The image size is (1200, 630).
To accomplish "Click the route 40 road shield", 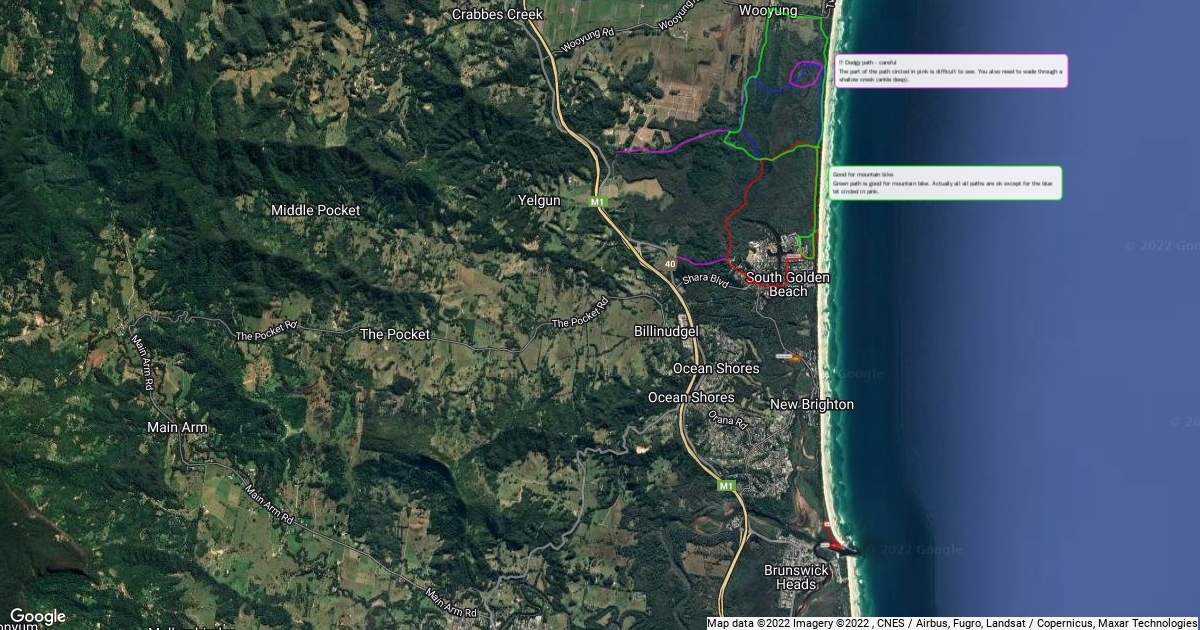I will coord(670,264).
